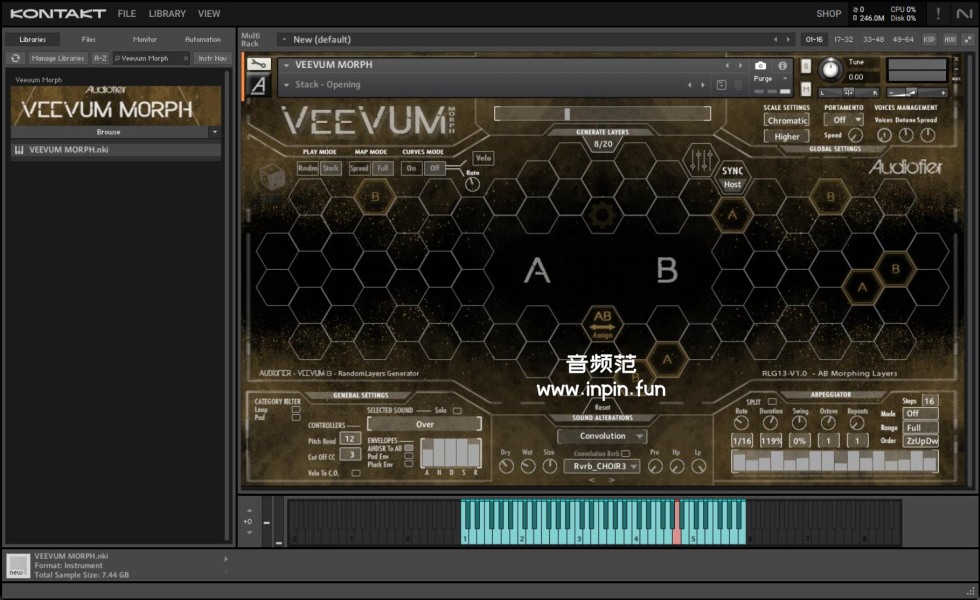Viewport: 980px width, 600px height.
Task: Open the arpeggiator Mode Off dropdown
Action: point(921,414)
